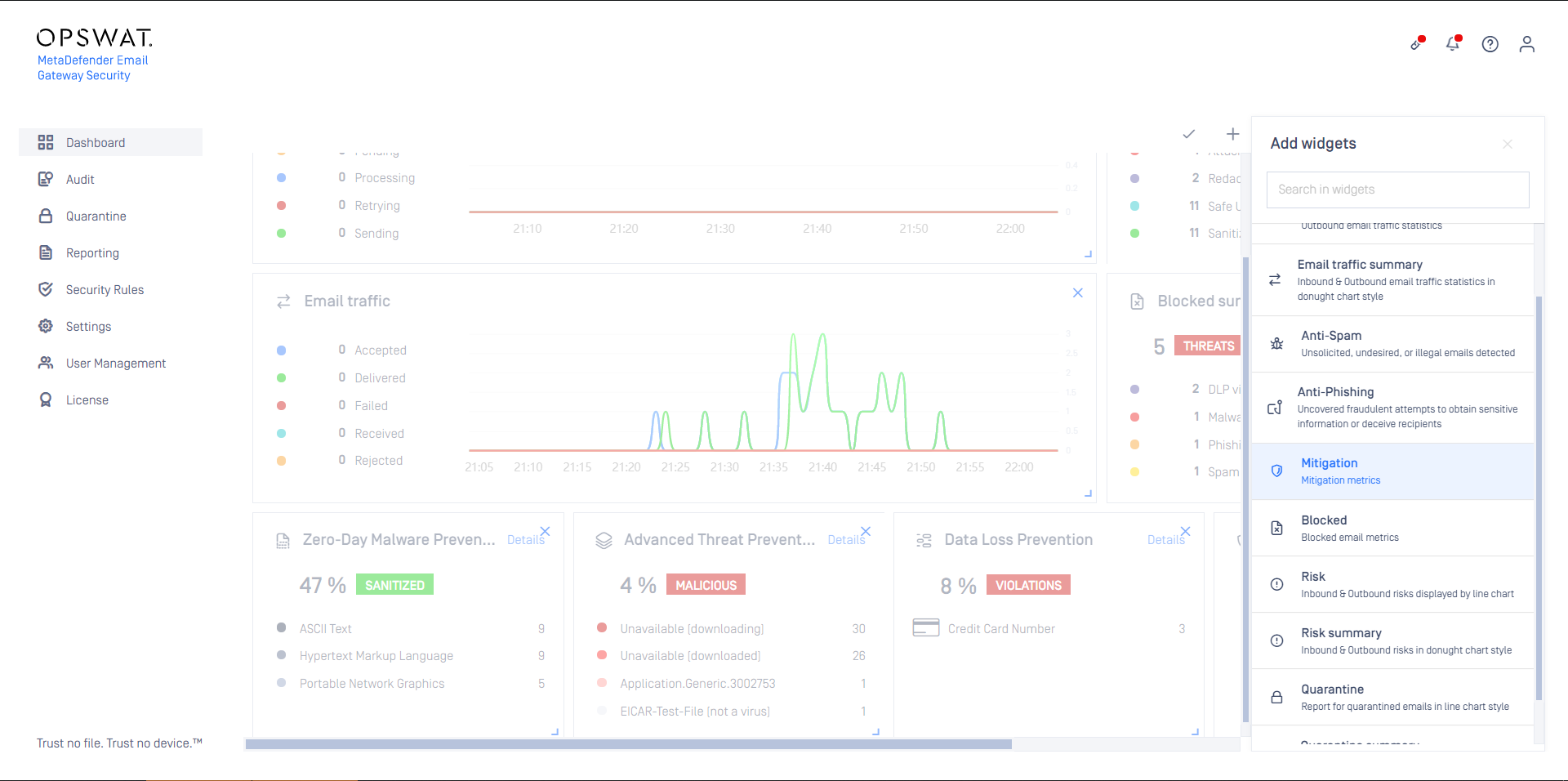Image resolution: width=1568 pixels, height=781 pixels.
Task: Remove the Data Loss Prevention widget
Action: tap(1186, 531)
